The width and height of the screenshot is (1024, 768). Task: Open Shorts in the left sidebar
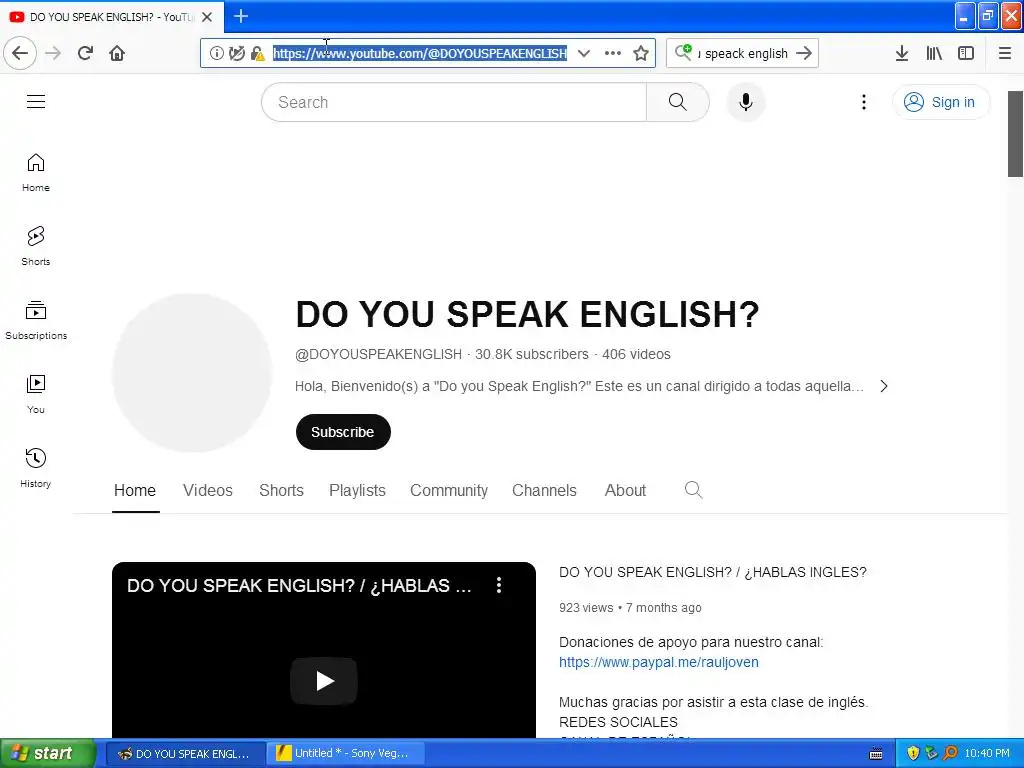(36, 246)
